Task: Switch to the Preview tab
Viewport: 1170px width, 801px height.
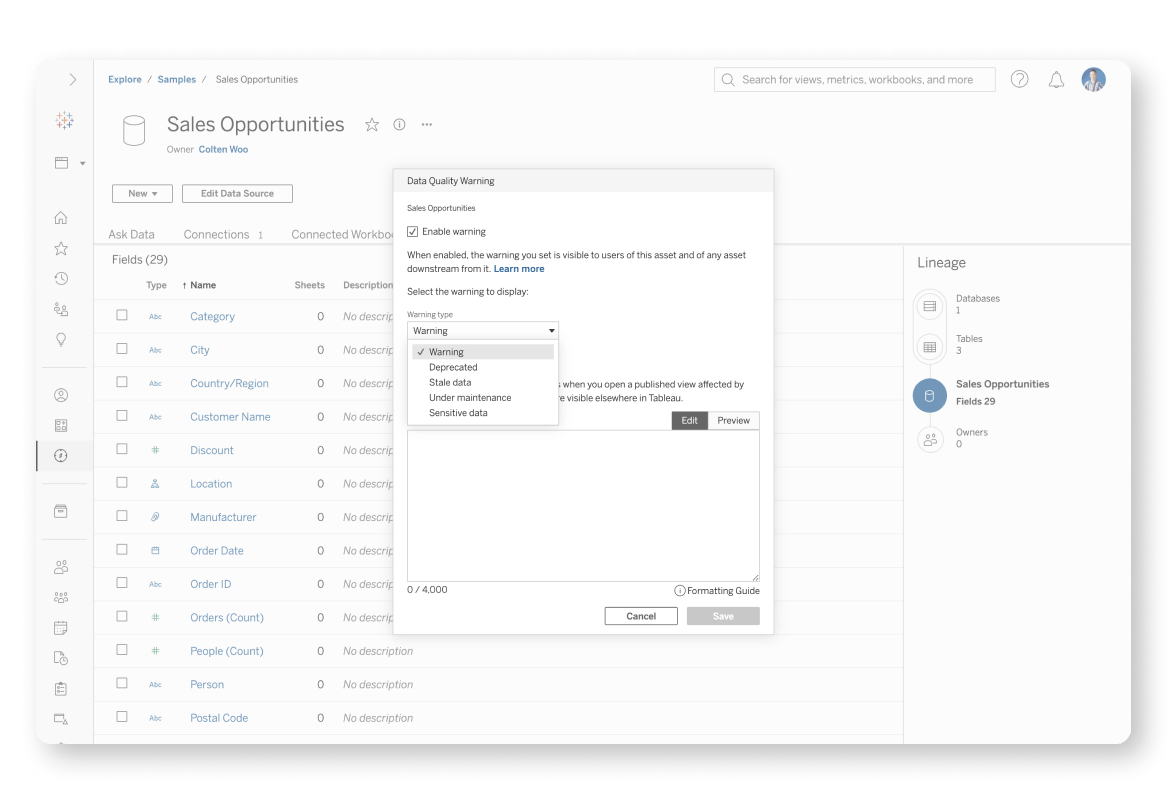Action: pos(733,420)
